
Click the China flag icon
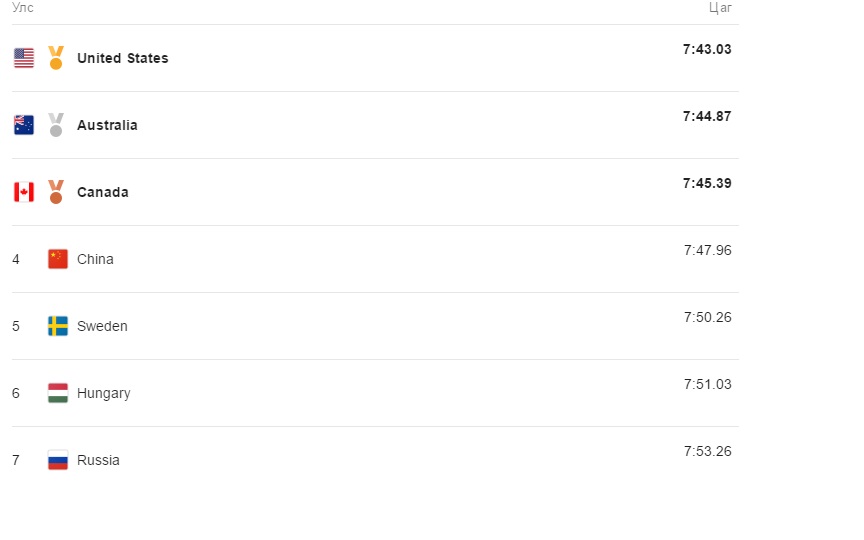pos(58,259)
